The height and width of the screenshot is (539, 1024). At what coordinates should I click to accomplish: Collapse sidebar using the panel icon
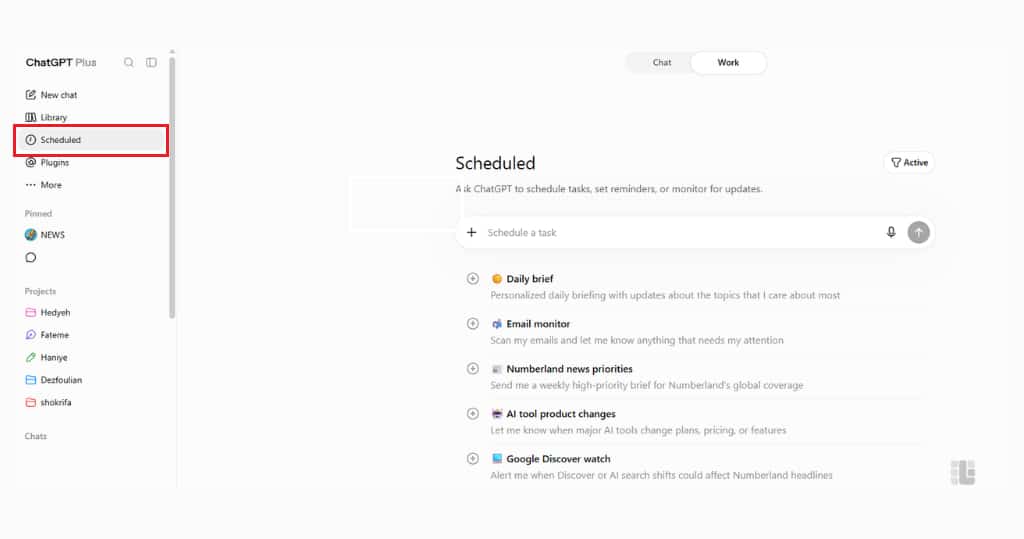coord(152,63)
